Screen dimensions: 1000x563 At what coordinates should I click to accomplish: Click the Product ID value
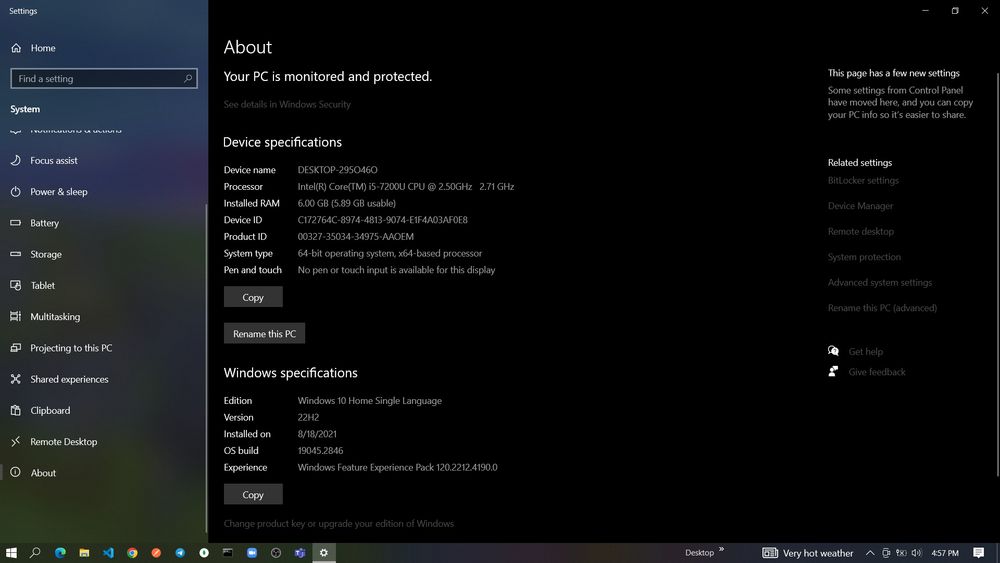[355, 237]
